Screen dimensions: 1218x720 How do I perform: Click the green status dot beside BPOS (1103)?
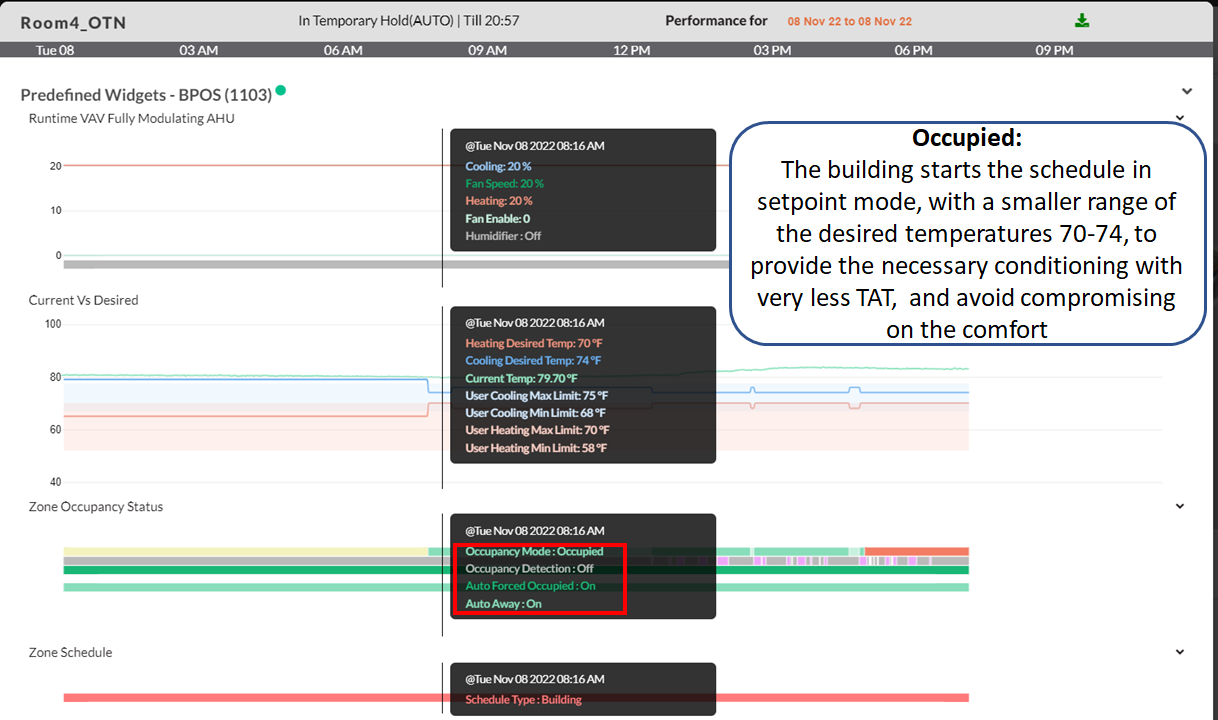(x=281, y=91)
